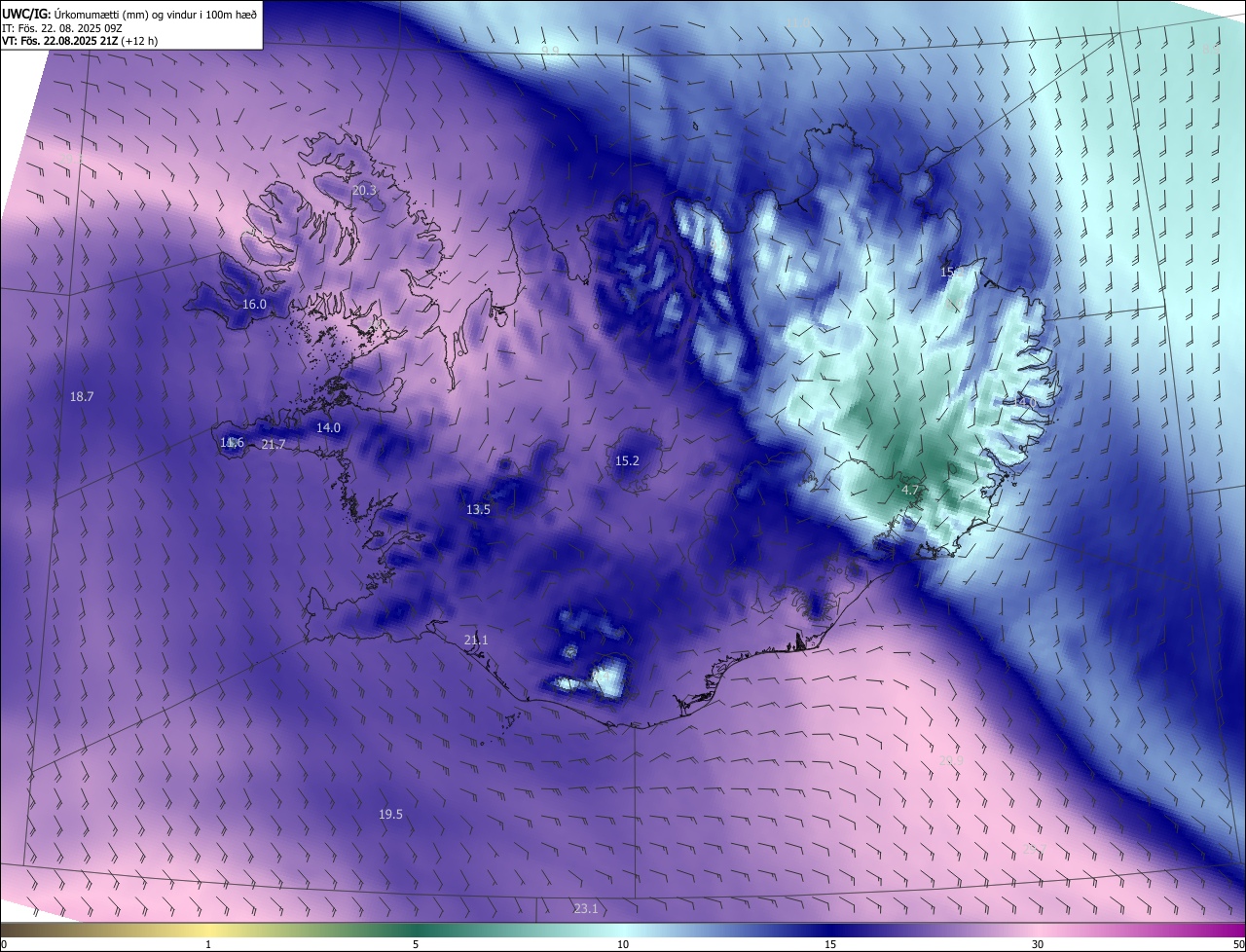The height and width of the screenshot is (952, 1246).
Task: Click the 14.0 label on the eastern fjords
Action: coord(1026,402)
